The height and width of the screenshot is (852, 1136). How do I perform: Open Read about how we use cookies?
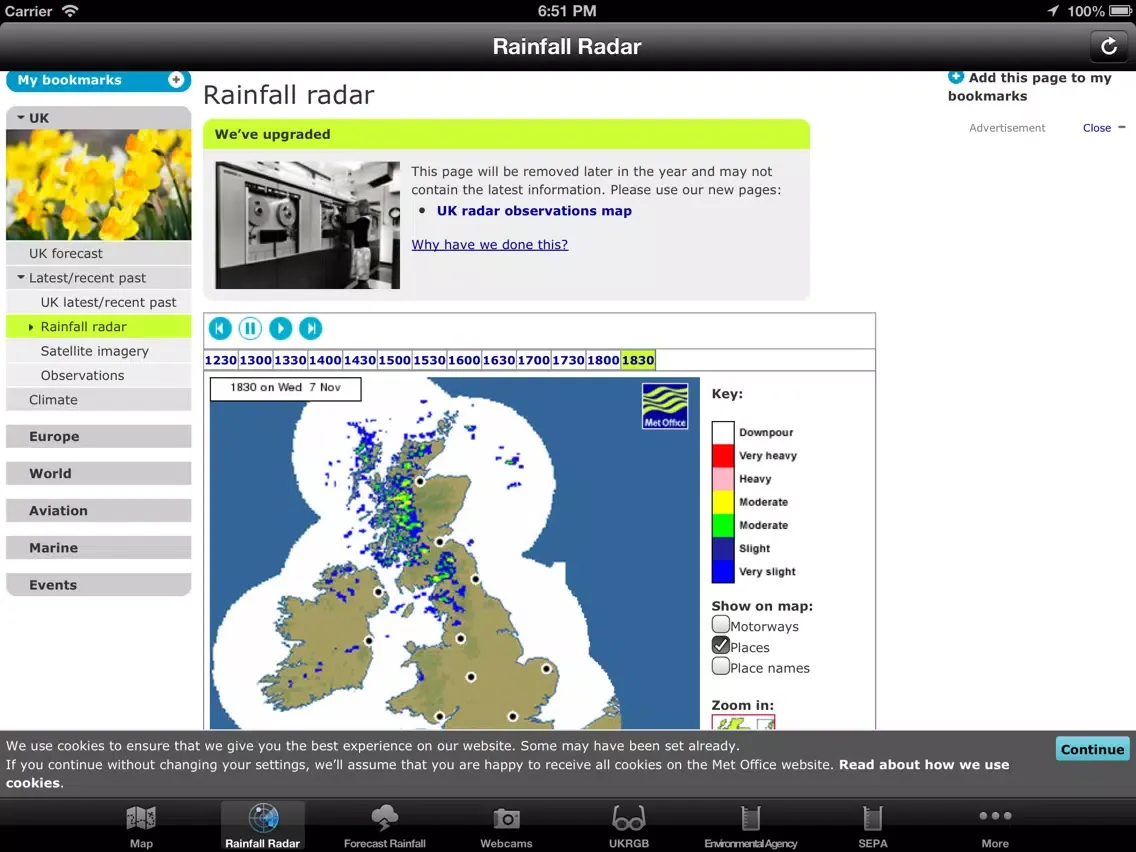click(x=924, y=764)
